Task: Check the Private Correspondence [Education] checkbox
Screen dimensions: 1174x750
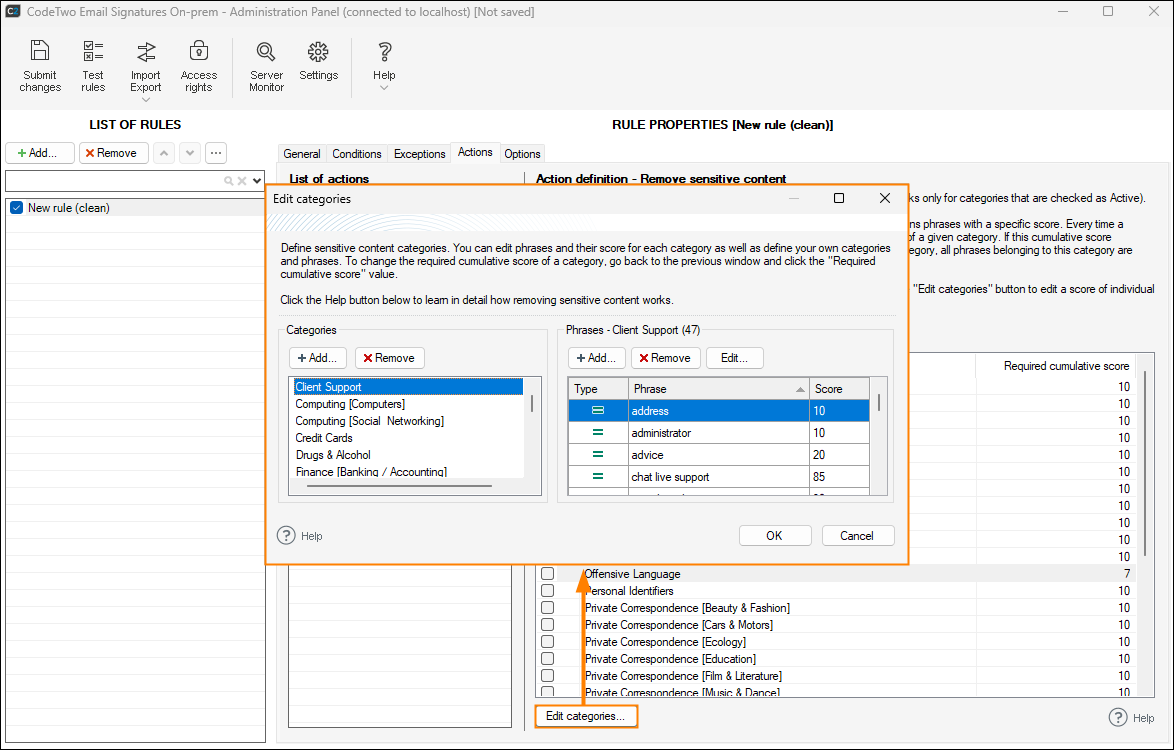Action: [547, 659]
